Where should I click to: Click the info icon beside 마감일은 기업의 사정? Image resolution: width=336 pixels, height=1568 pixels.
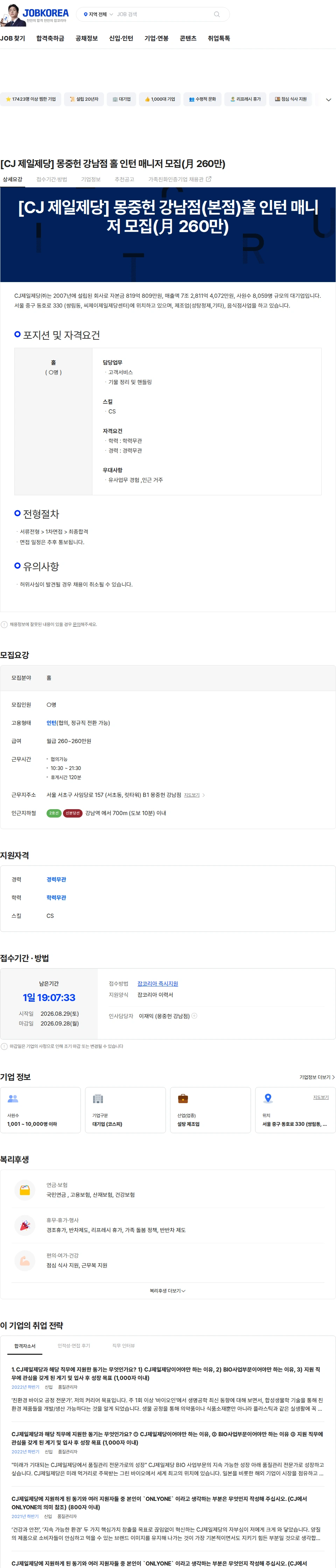tap(4, 1046)
